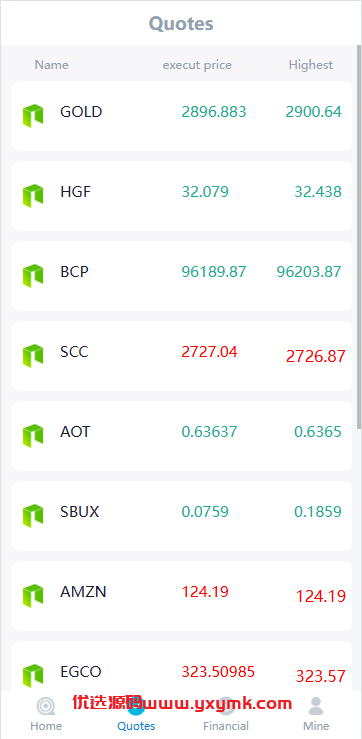Click the green icon beside AMZN
This screenshot has height=739, width=362.
click(33, 596)
